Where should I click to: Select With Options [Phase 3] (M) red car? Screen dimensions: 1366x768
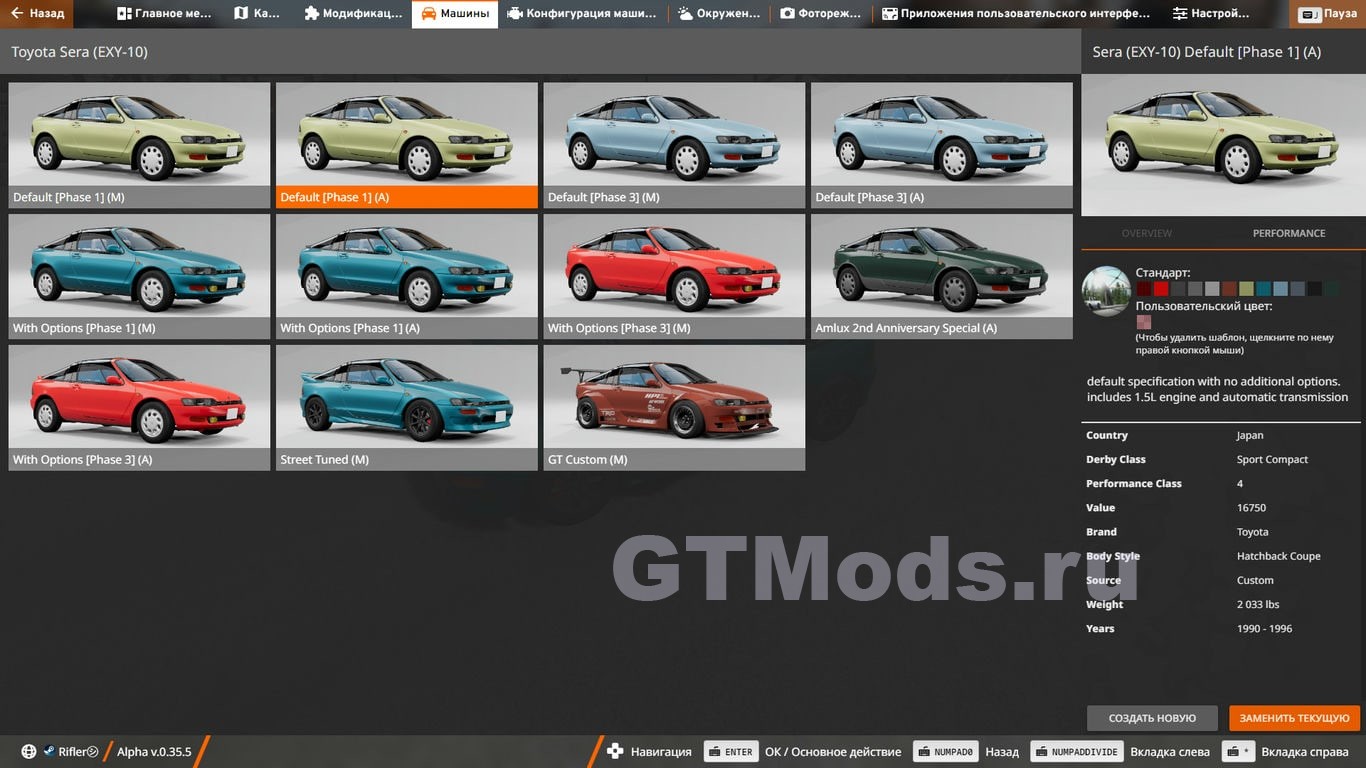(x=674, y=277)
